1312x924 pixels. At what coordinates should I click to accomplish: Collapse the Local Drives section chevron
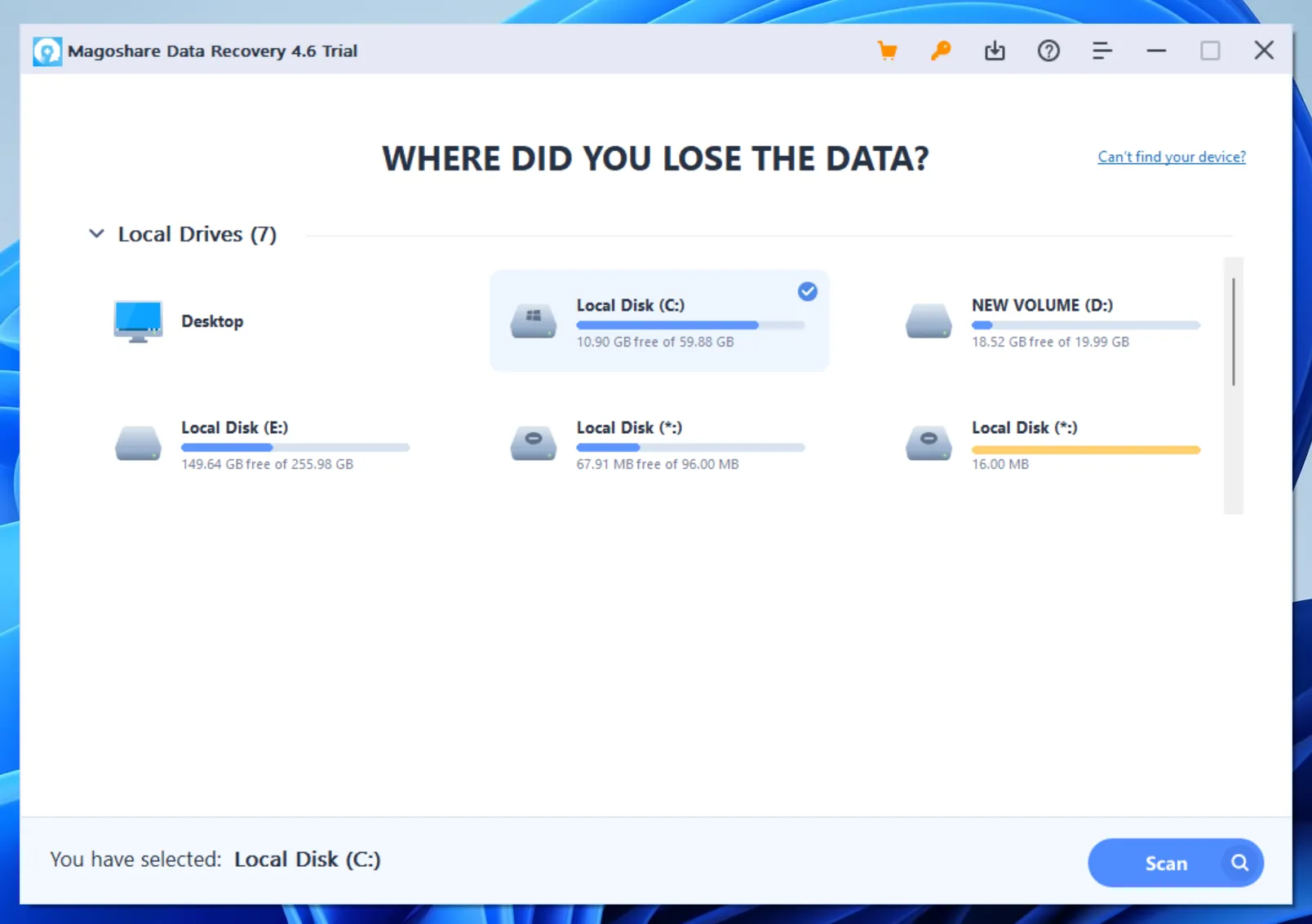click(x=96, y=234)
